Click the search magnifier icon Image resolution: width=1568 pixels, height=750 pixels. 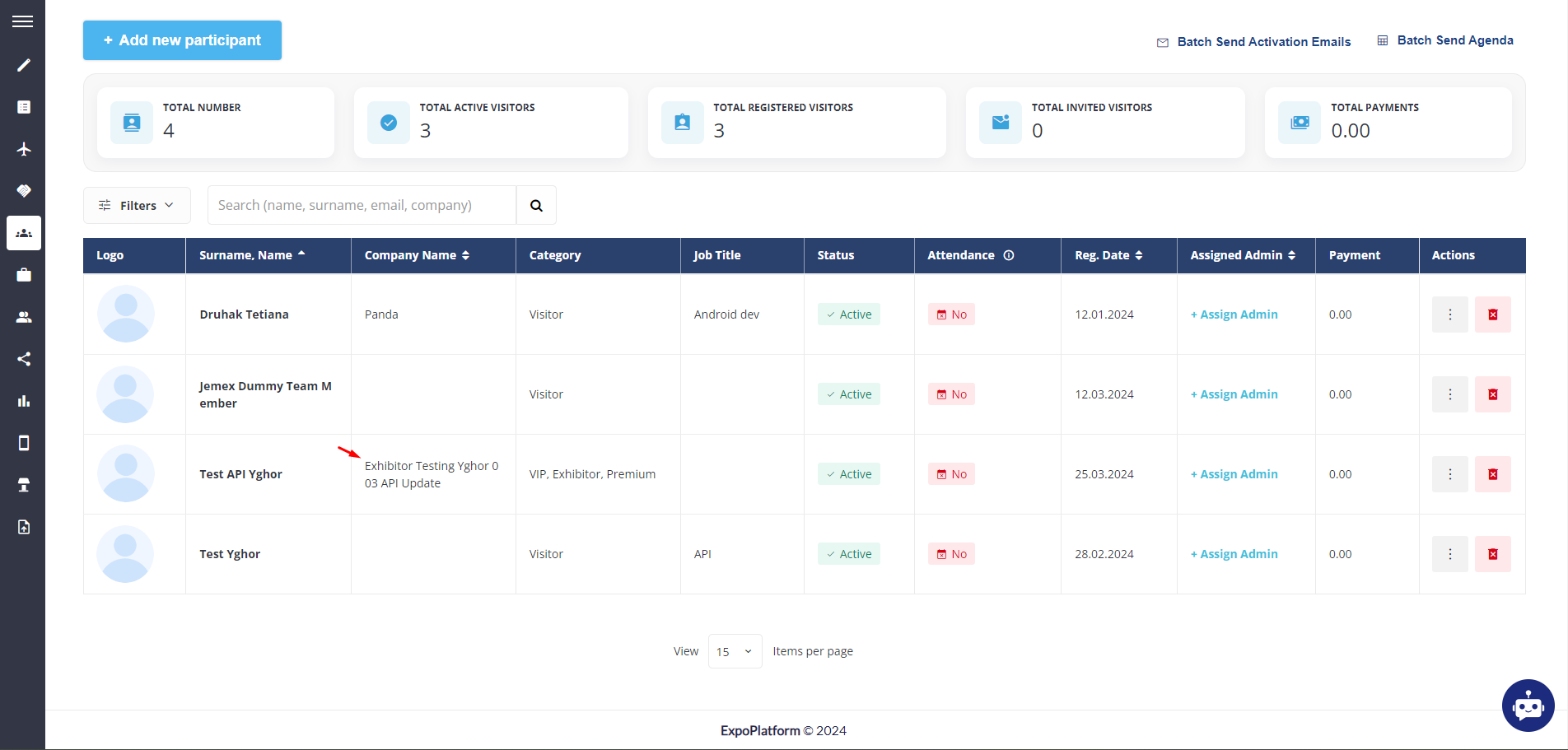(x=536, y=205)
